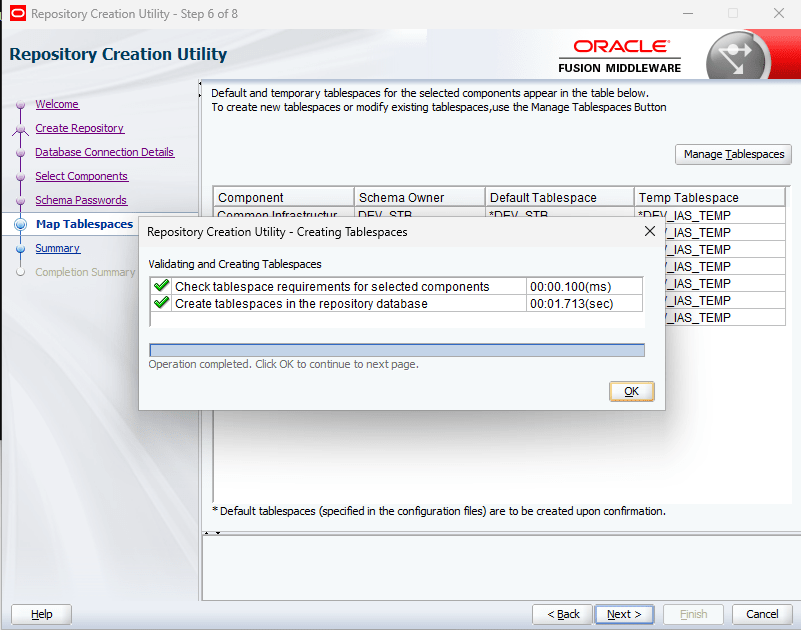Image resolution: width=801 pixels, height=630 pixels.
Task: Click the Schema Owner column header
Action: 419,197
